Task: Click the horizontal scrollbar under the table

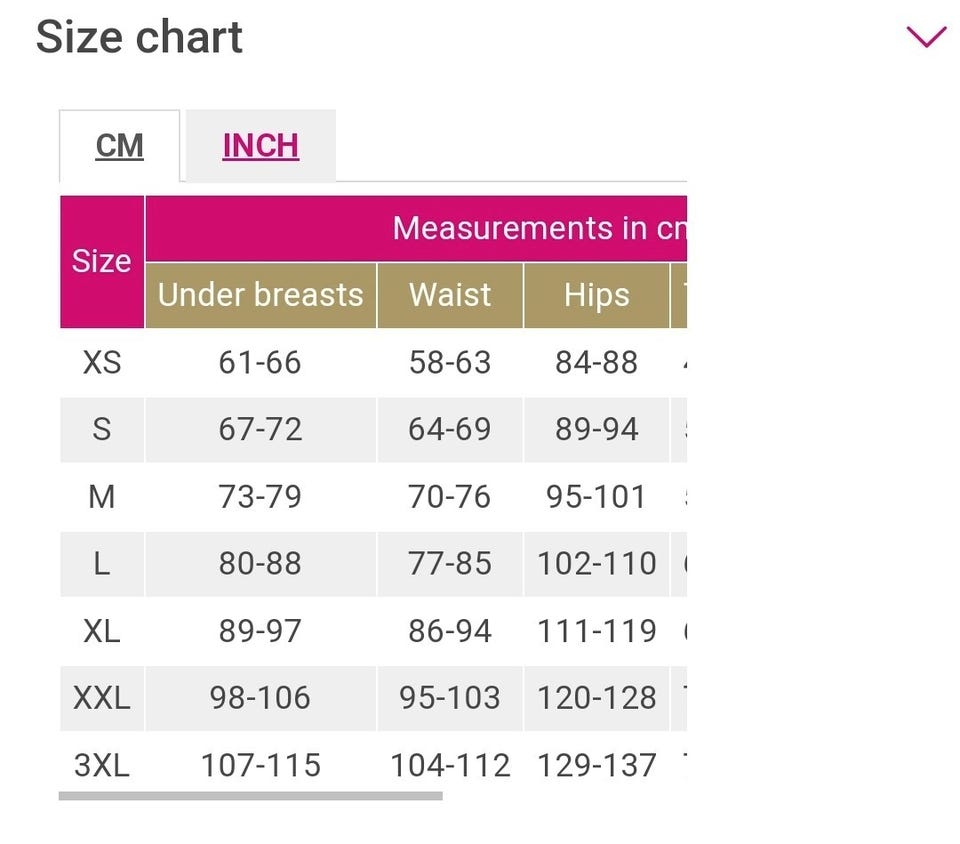Action: tap(250, 796)
